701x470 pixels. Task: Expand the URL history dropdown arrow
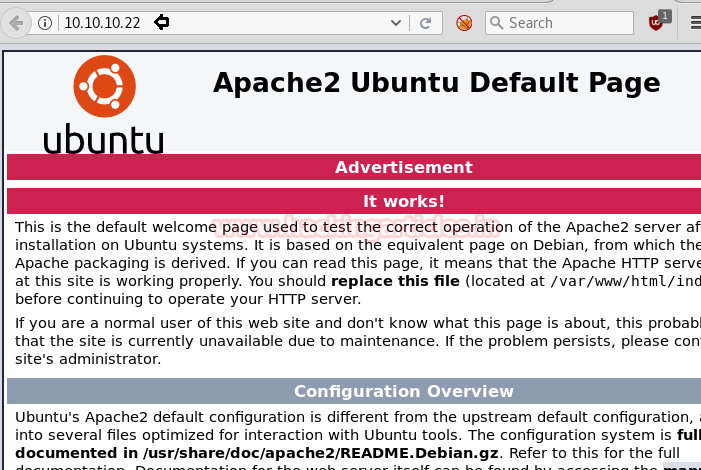click(396, 23)
